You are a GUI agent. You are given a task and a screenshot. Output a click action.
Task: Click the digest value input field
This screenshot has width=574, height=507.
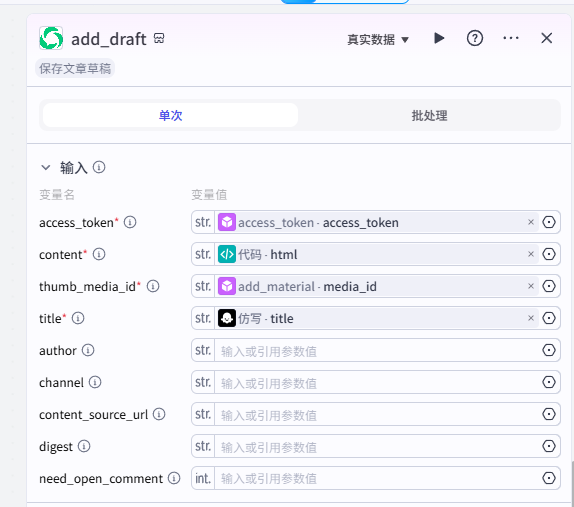[377, 446]
